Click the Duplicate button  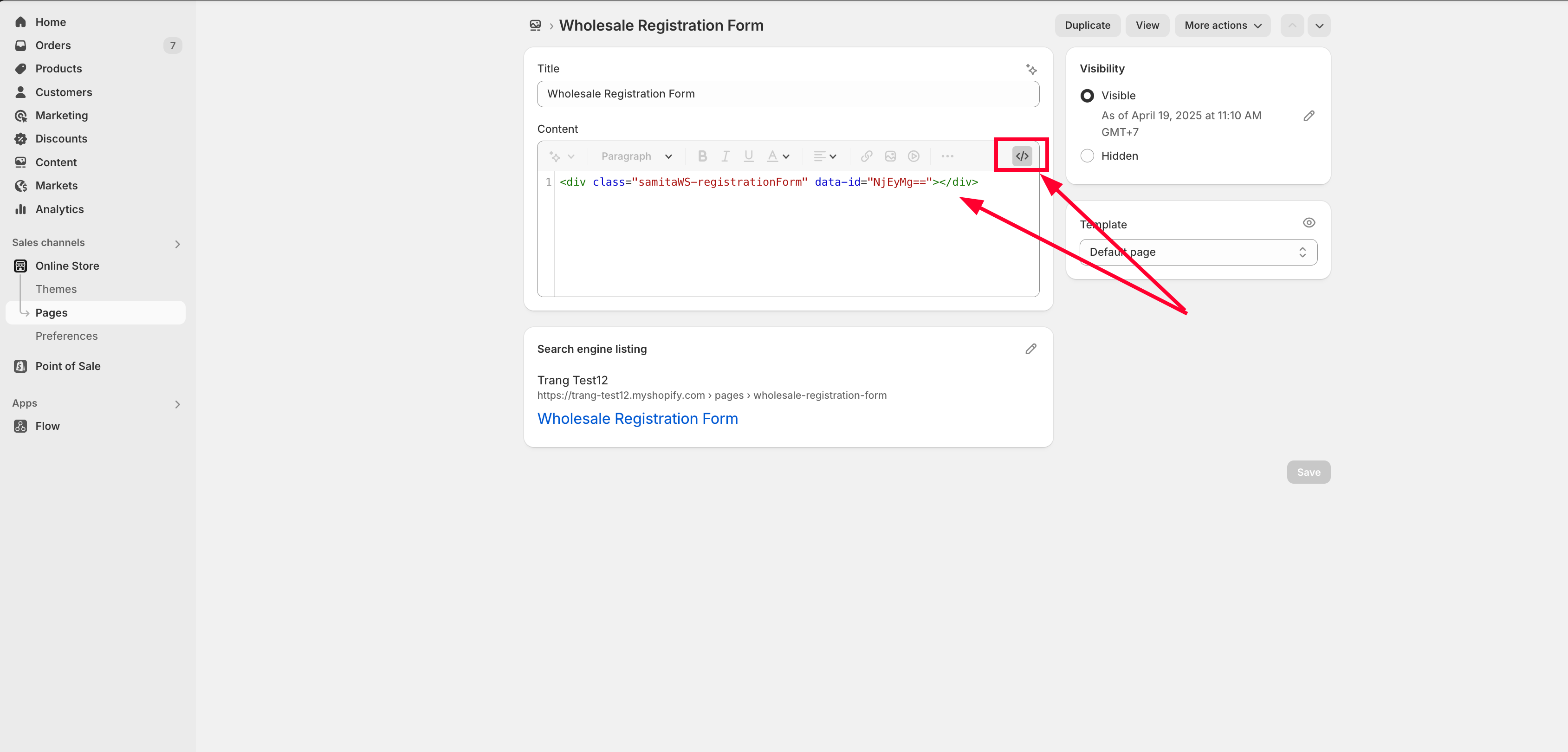pos(1087,26)
